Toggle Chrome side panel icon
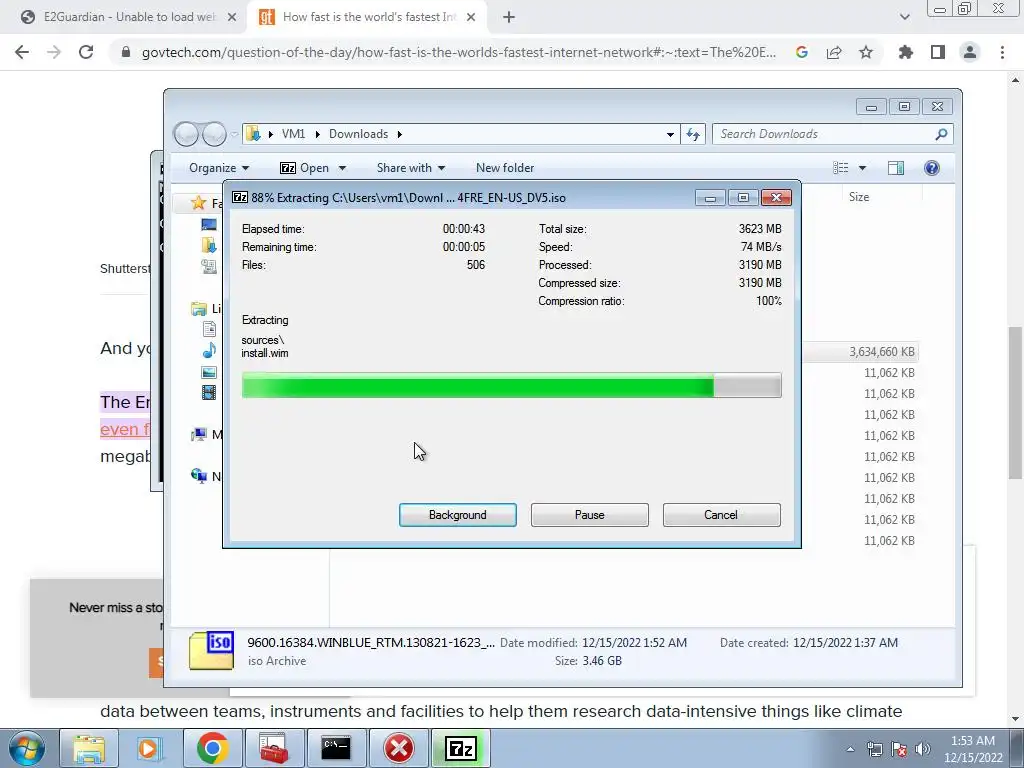Viewport: 1024px width, 768px height. pyautogui.click(x=938, y=52)
